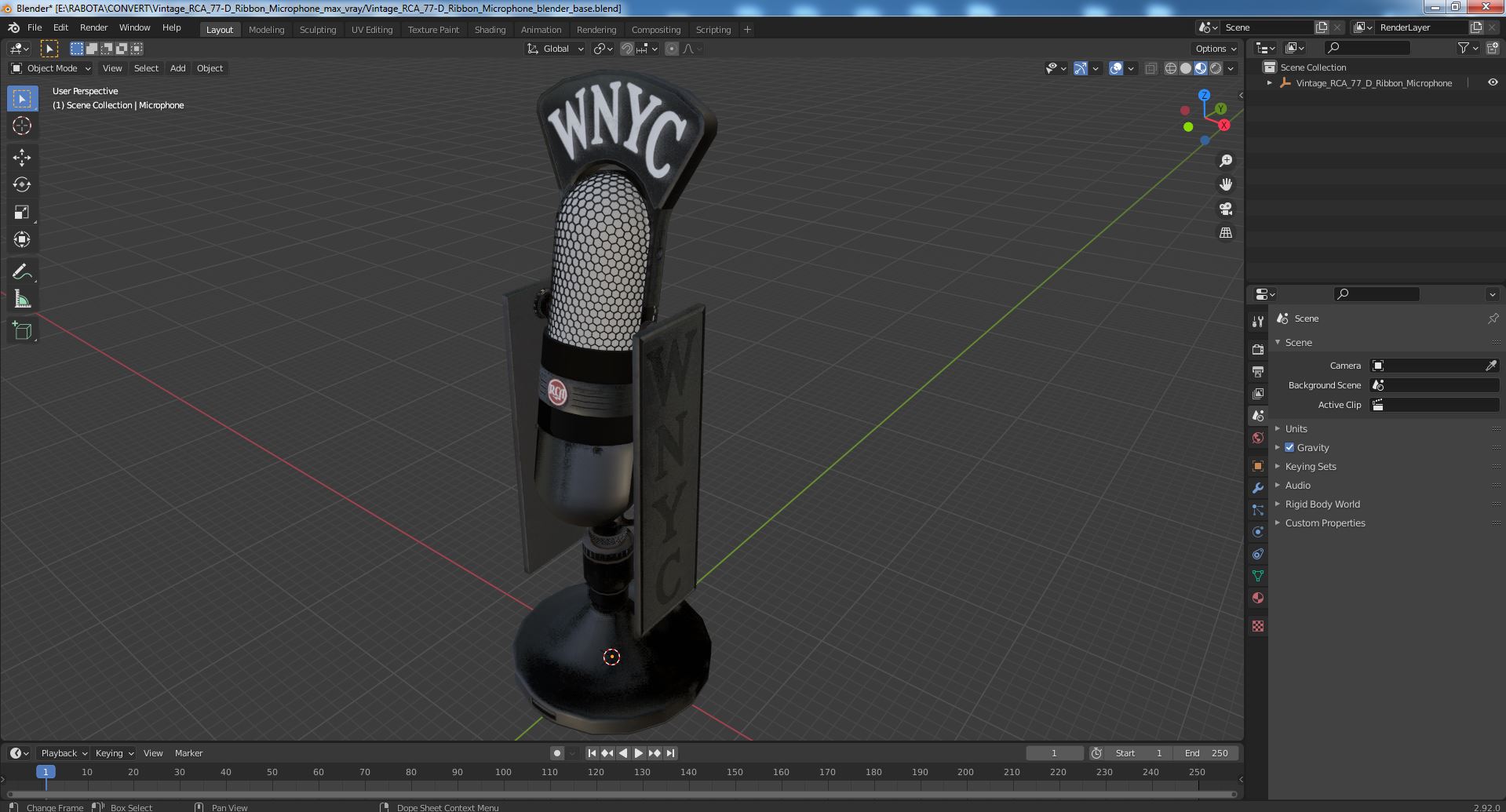1506x812 pixels.
Task: Select the Transform tool
Action: pyautogui.click(x=22, y=239)
